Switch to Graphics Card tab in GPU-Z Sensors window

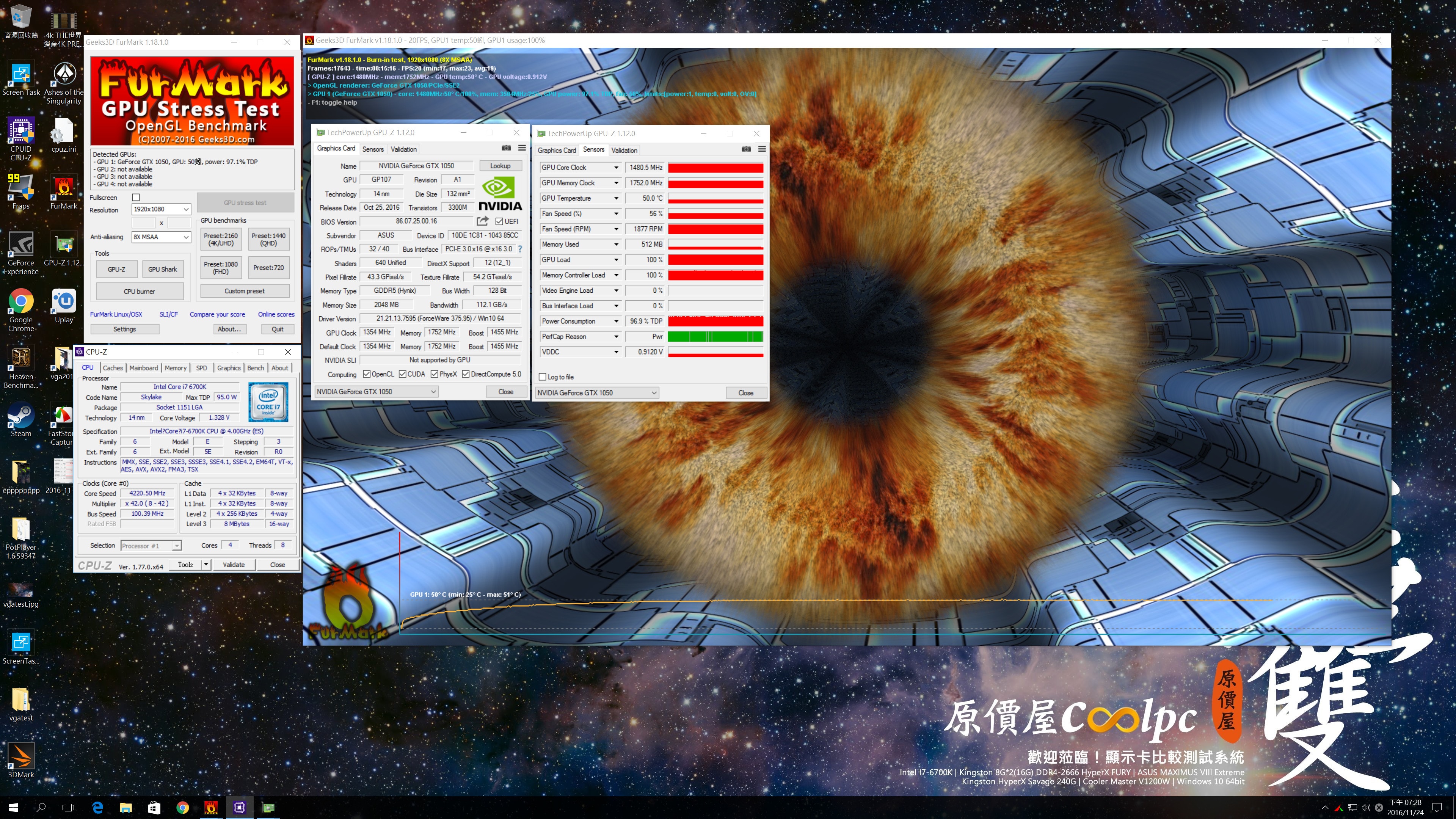tap(557, 151)
